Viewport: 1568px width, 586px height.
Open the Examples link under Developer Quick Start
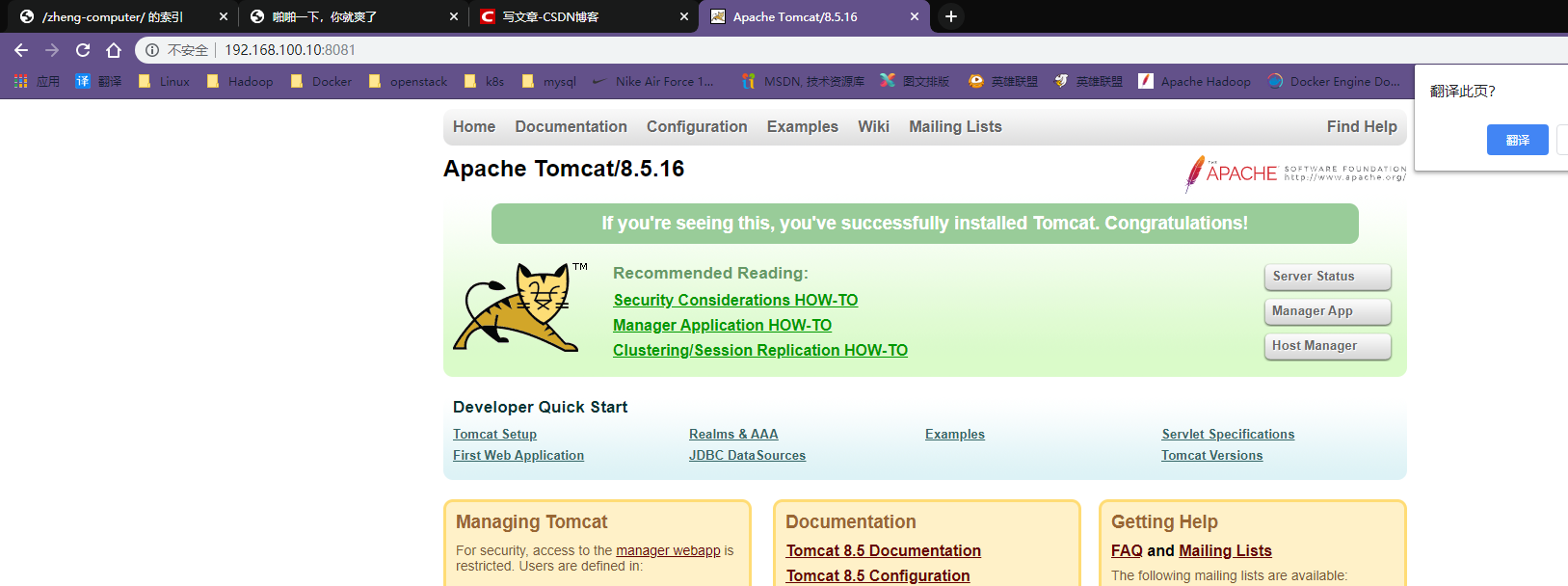[955, 435]
